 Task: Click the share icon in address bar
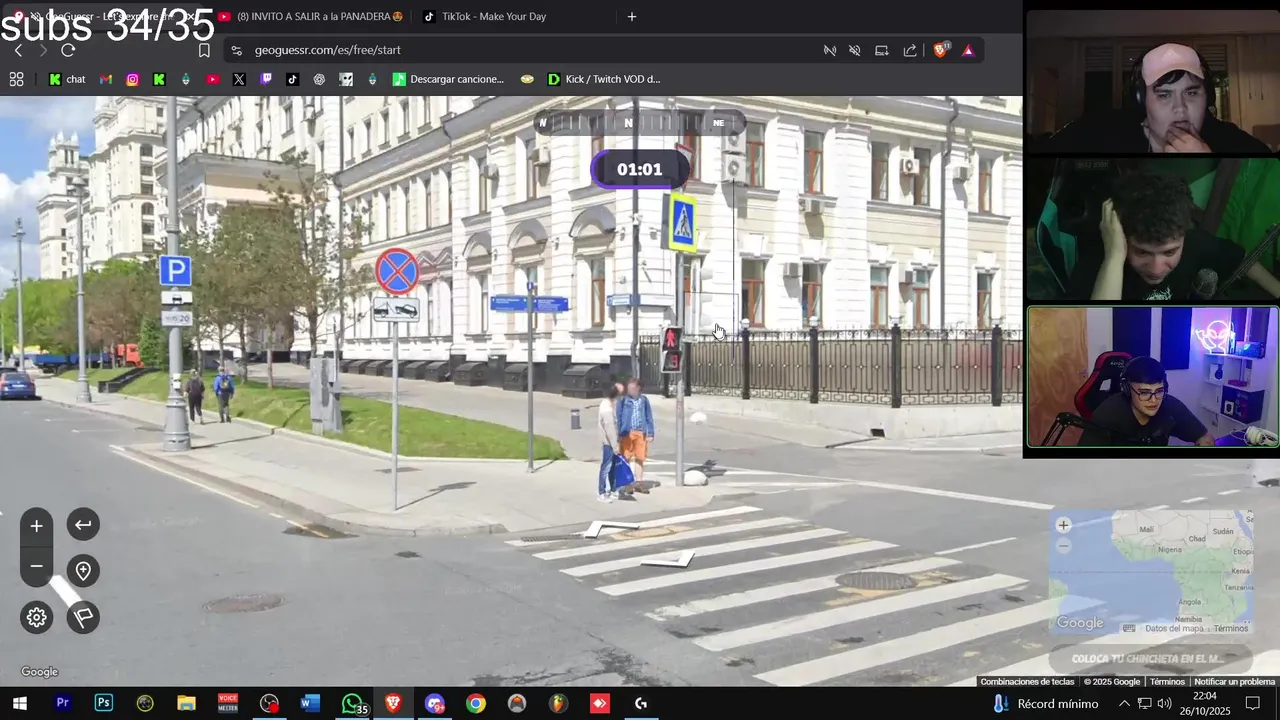click(910, 50)
